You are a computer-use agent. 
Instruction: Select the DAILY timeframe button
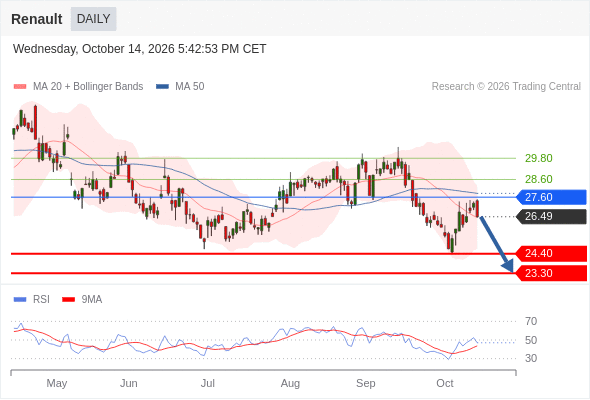(x=93, y=19)
